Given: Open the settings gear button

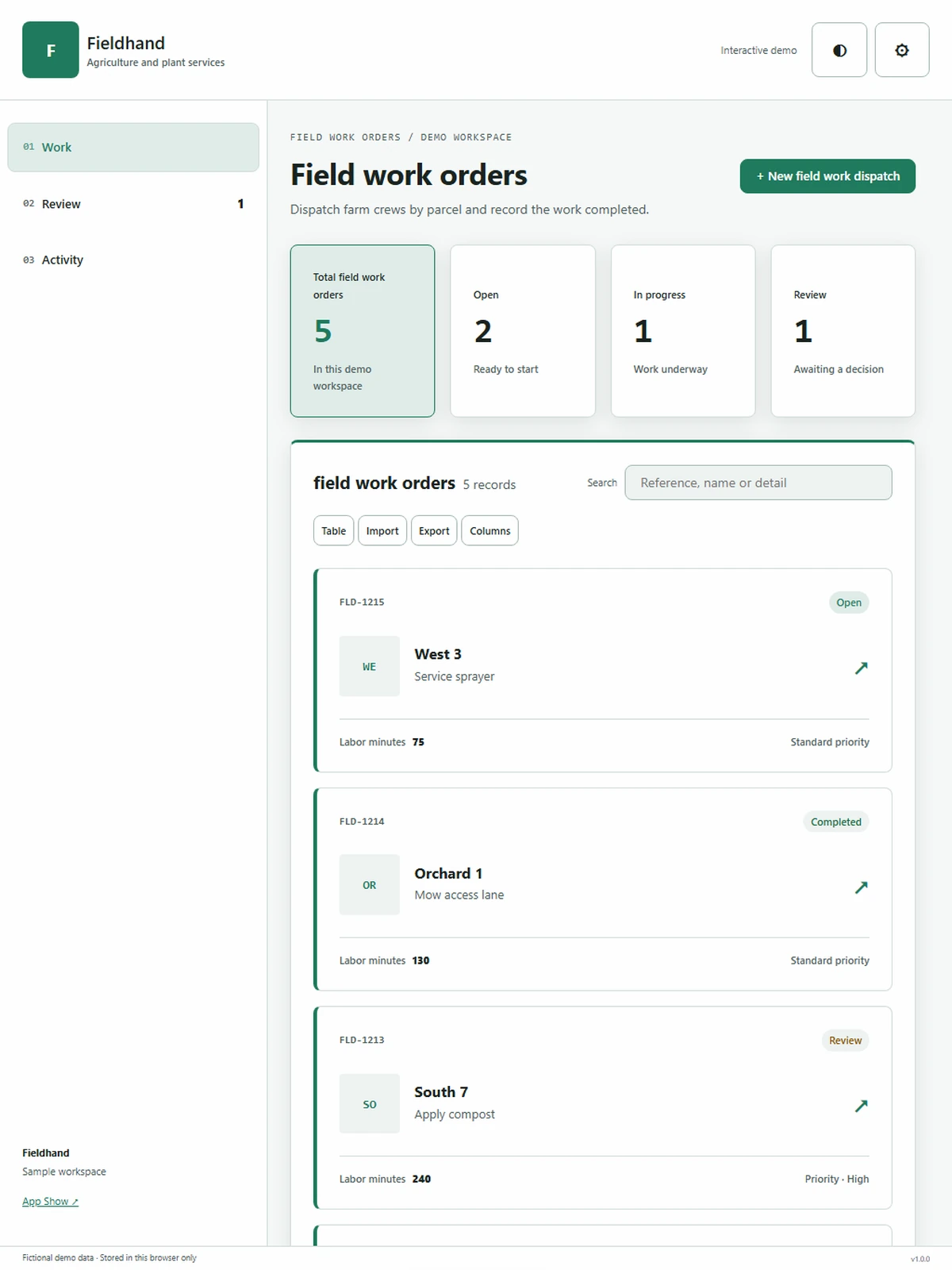Looking at the screenshot, I should [x=902, y=50].
